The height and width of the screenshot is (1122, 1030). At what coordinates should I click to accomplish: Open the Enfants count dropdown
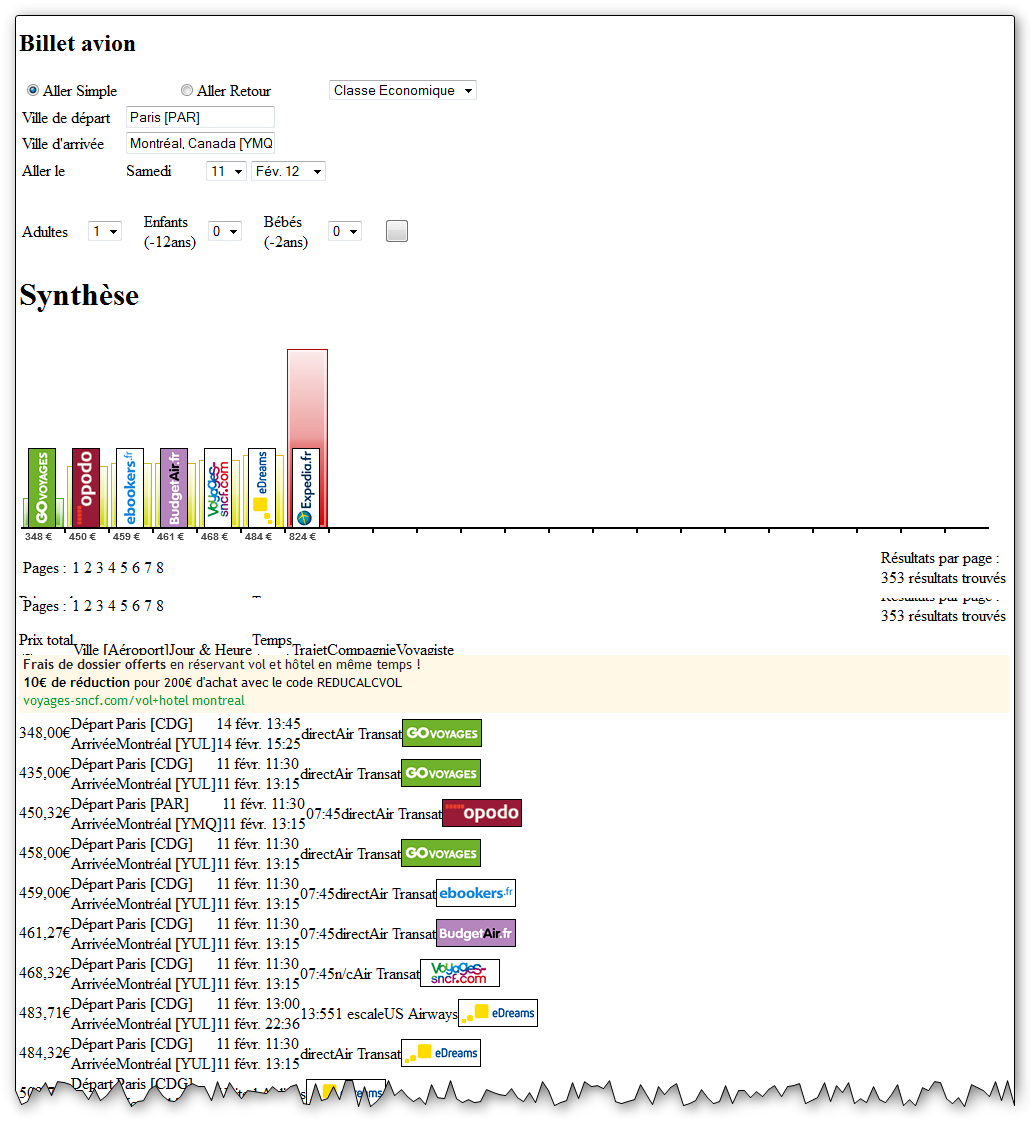225,231
